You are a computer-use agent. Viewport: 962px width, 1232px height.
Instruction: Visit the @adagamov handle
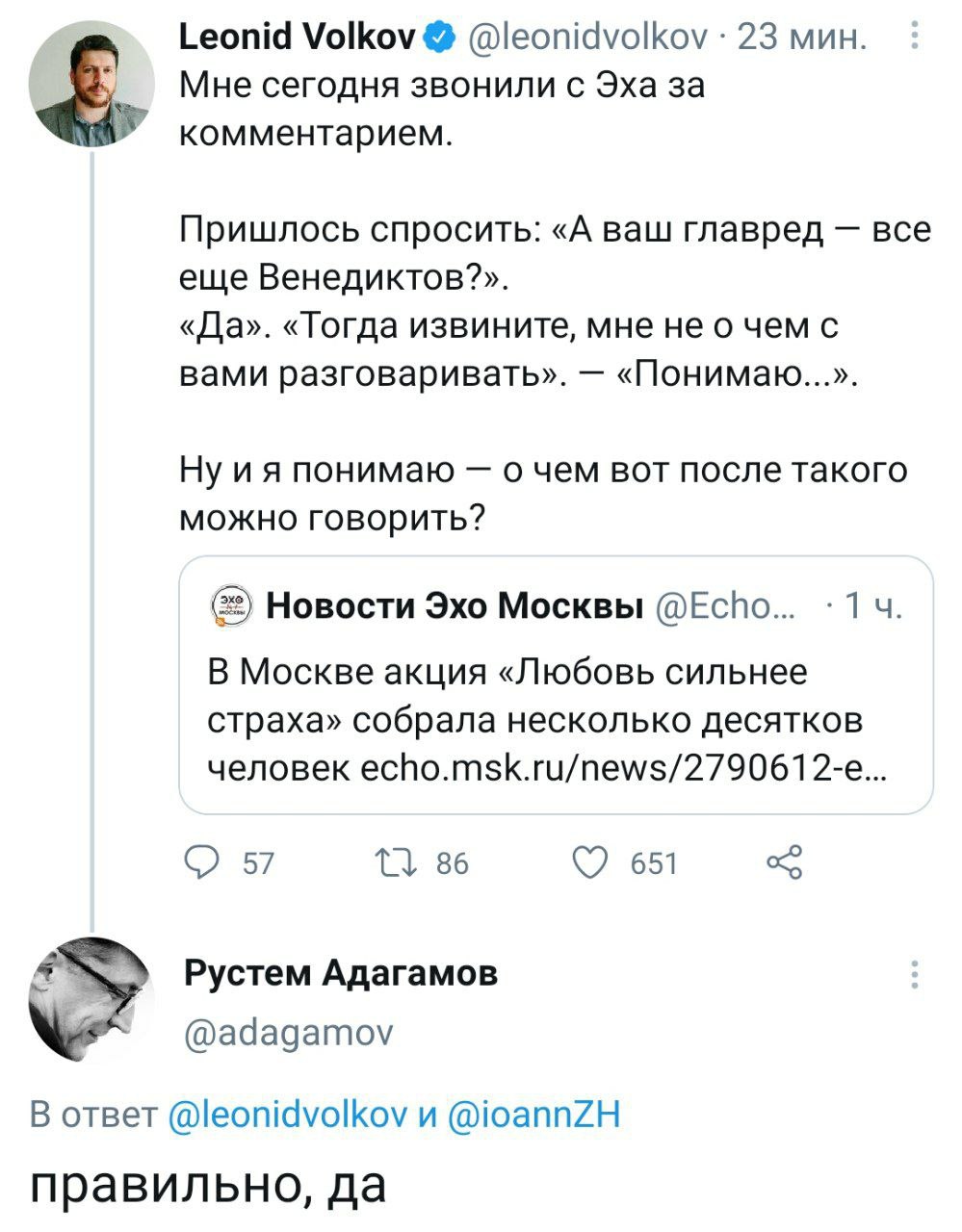[287, 1032]
